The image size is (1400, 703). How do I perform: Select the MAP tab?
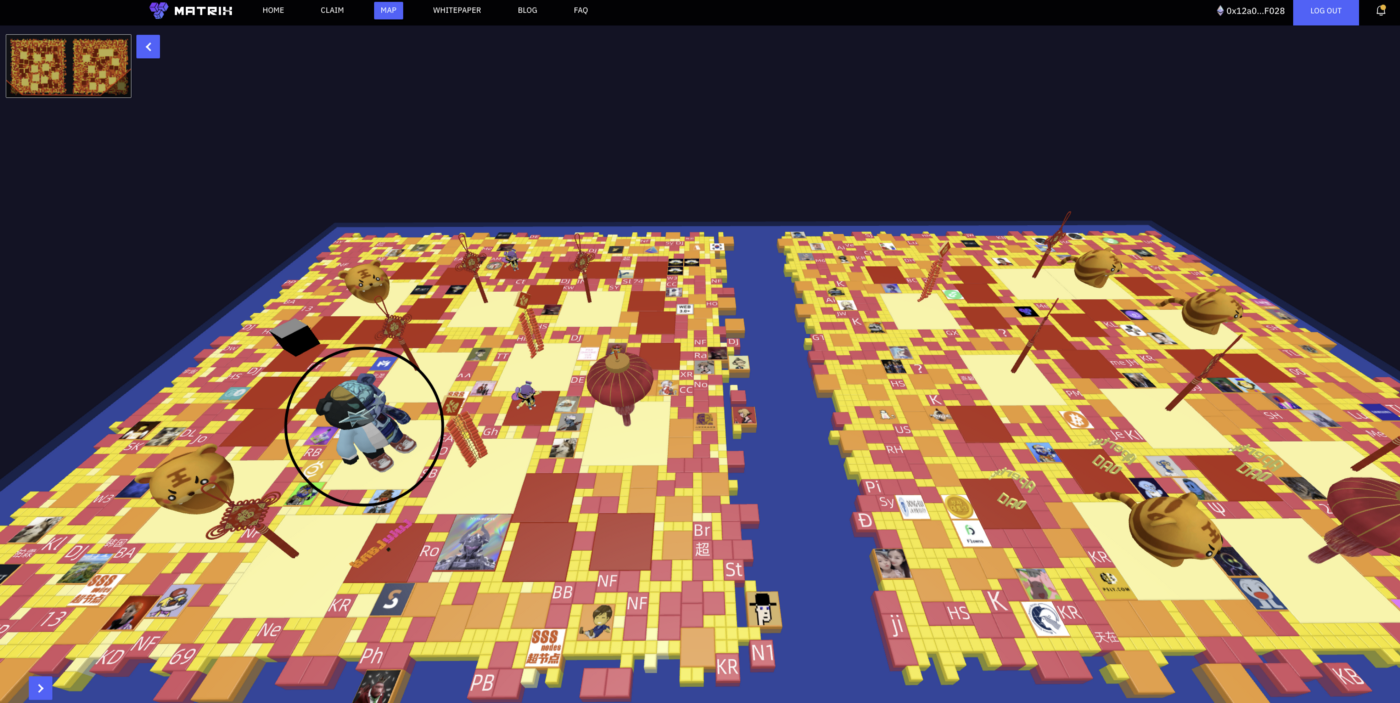tap(388, 11)
